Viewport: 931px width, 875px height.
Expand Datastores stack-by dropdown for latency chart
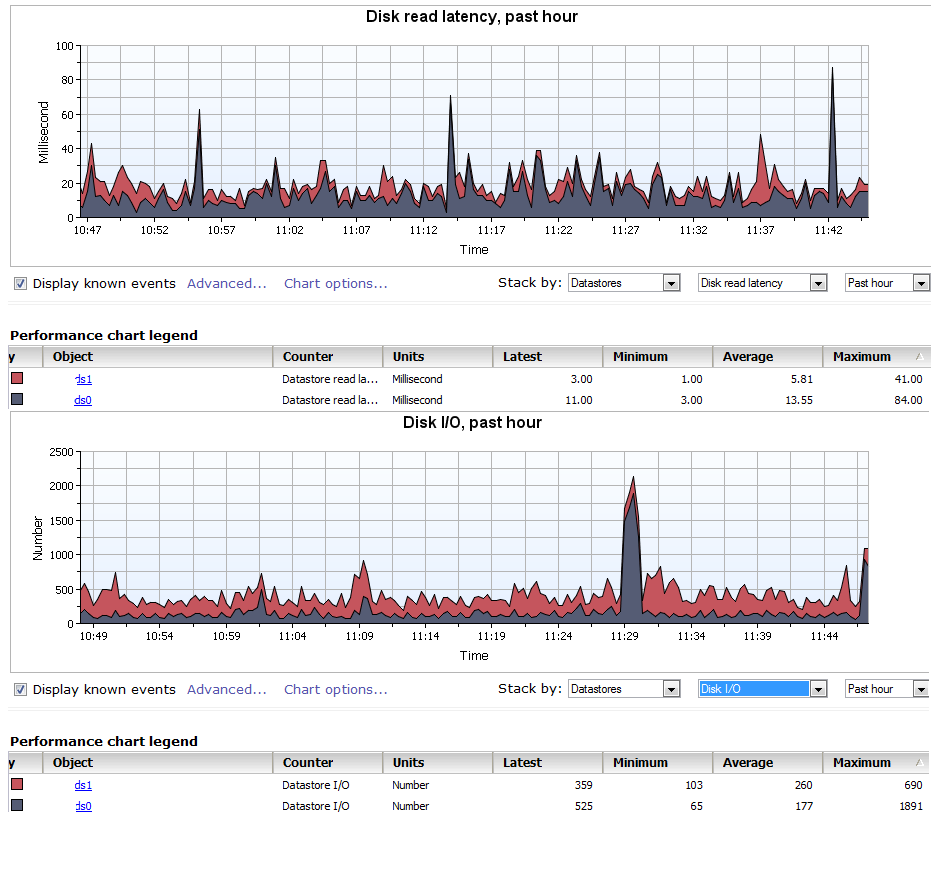point(671,284)
